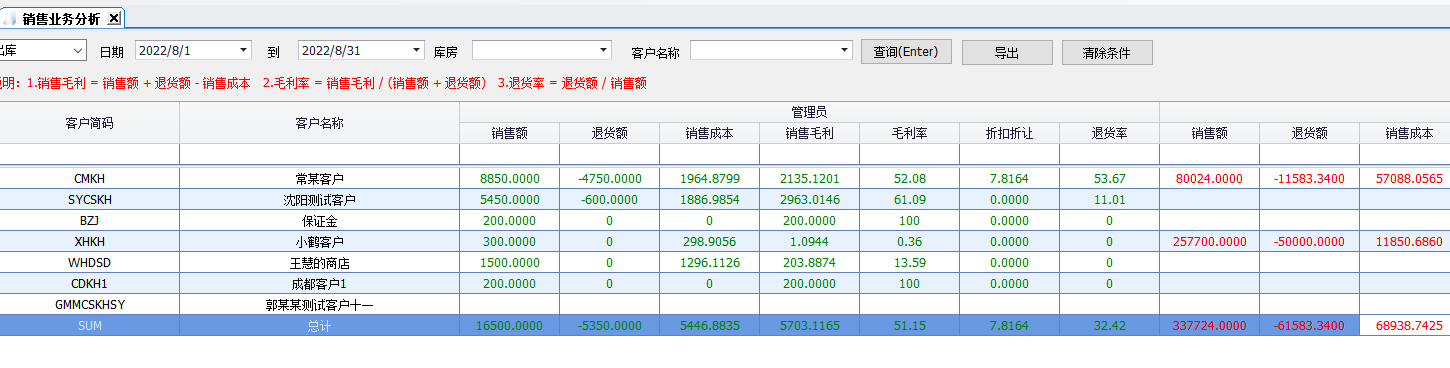Click the 客户简码 column header
Image resolution: width=1450 pixels, height=368 pixels.
pos(90,122)
